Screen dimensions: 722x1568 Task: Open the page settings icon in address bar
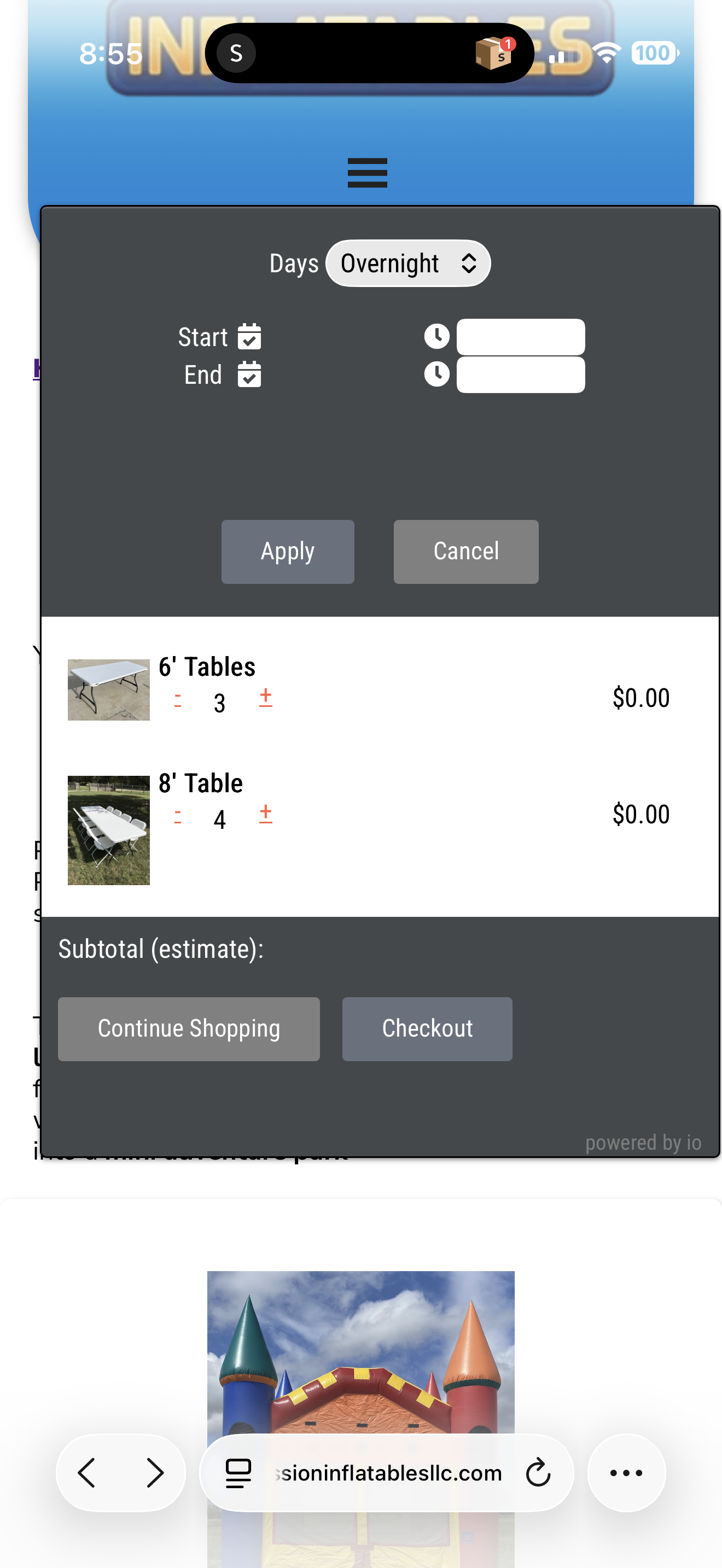point(238,1473)
